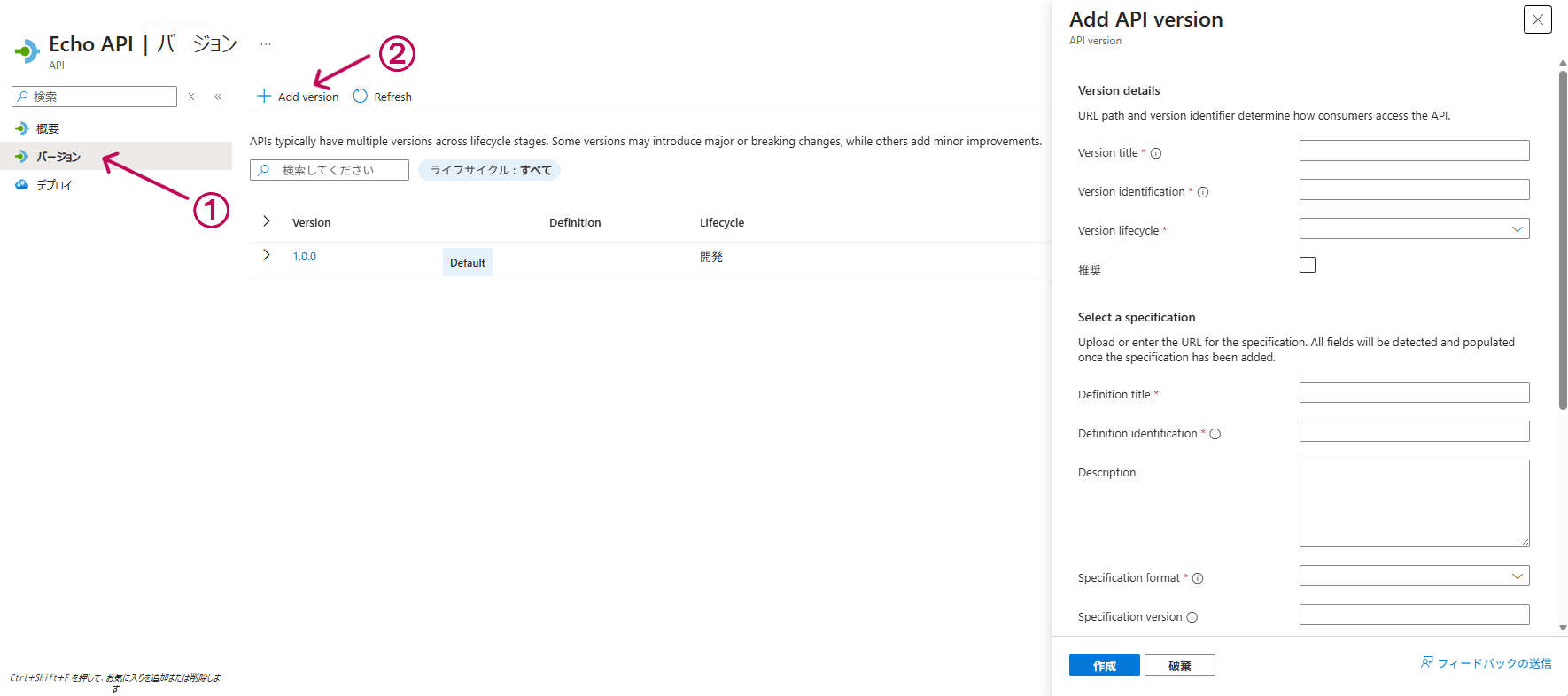The image size is (1568, 696).
Task: Click the 作成 button
Action: pos(1104,666)
